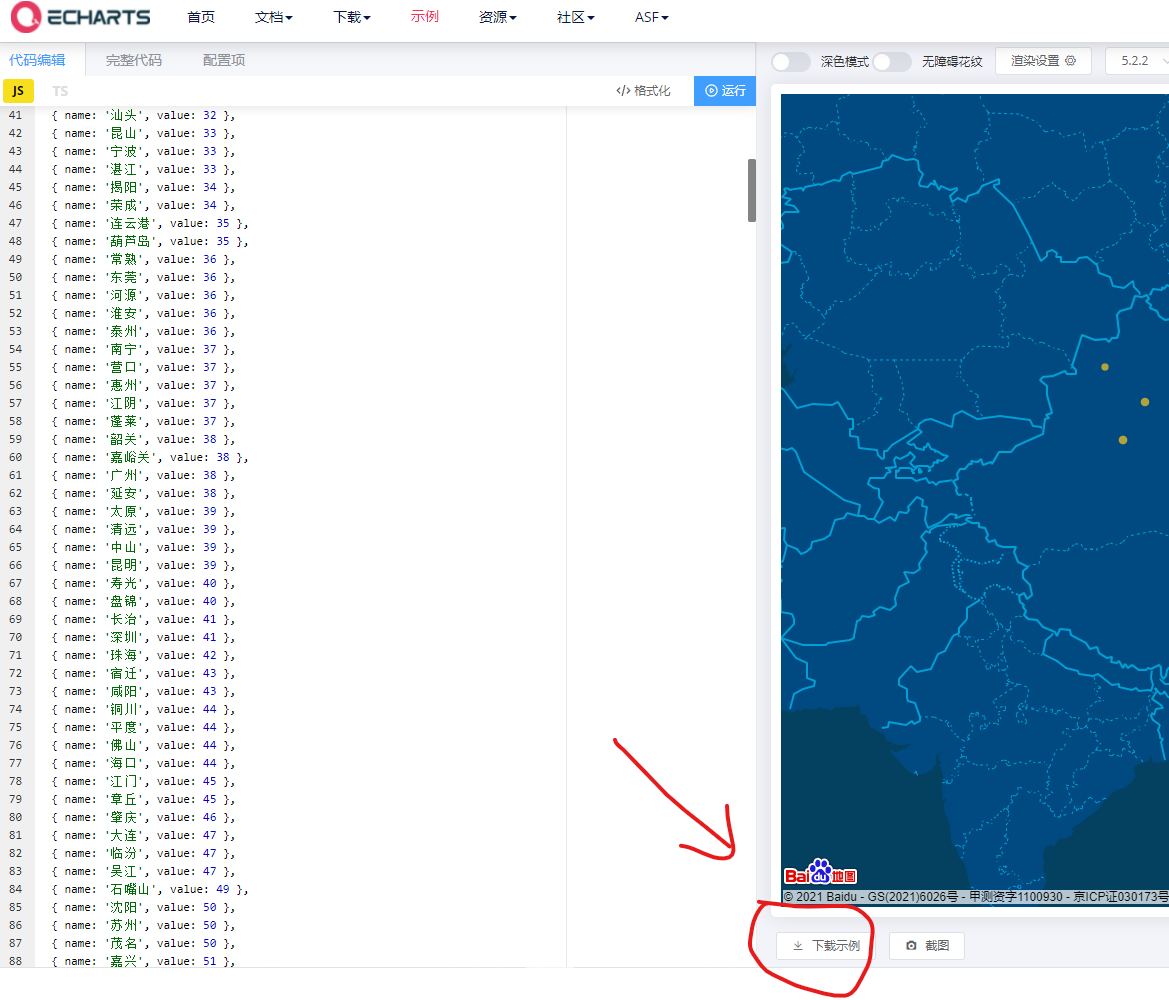Open the 文档 dropdown menu
This screenshot has height=1000, width=1169.
click(x=273, y=17)
